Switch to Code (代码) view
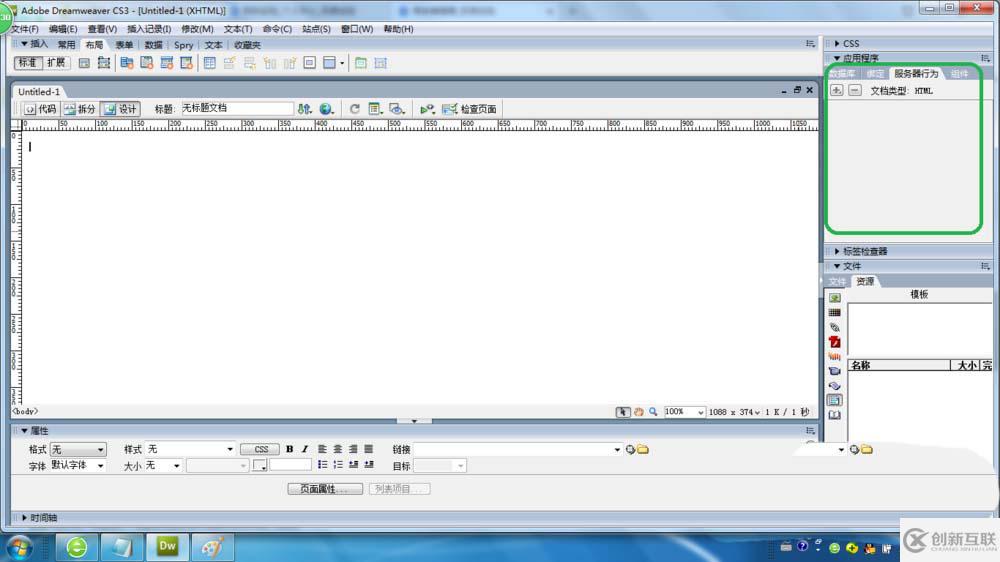This screenshot has height=562, width=1000. click(41, 109)
